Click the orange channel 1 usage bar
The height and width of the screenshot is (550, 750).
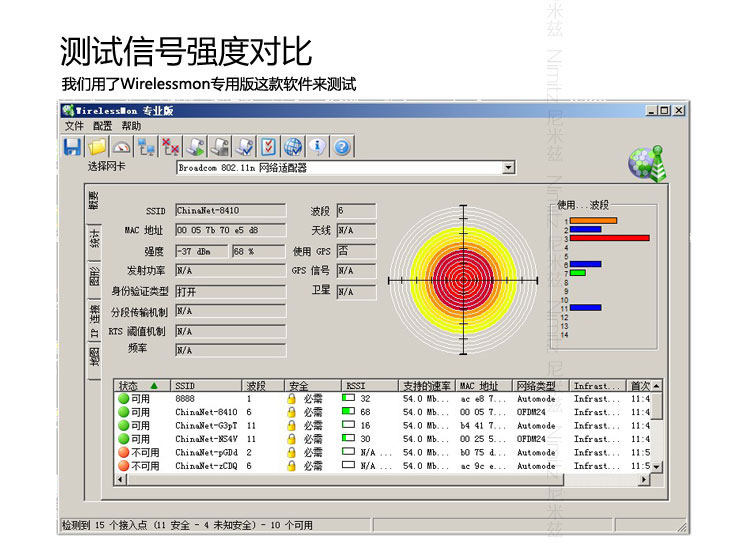click(593, 220)
